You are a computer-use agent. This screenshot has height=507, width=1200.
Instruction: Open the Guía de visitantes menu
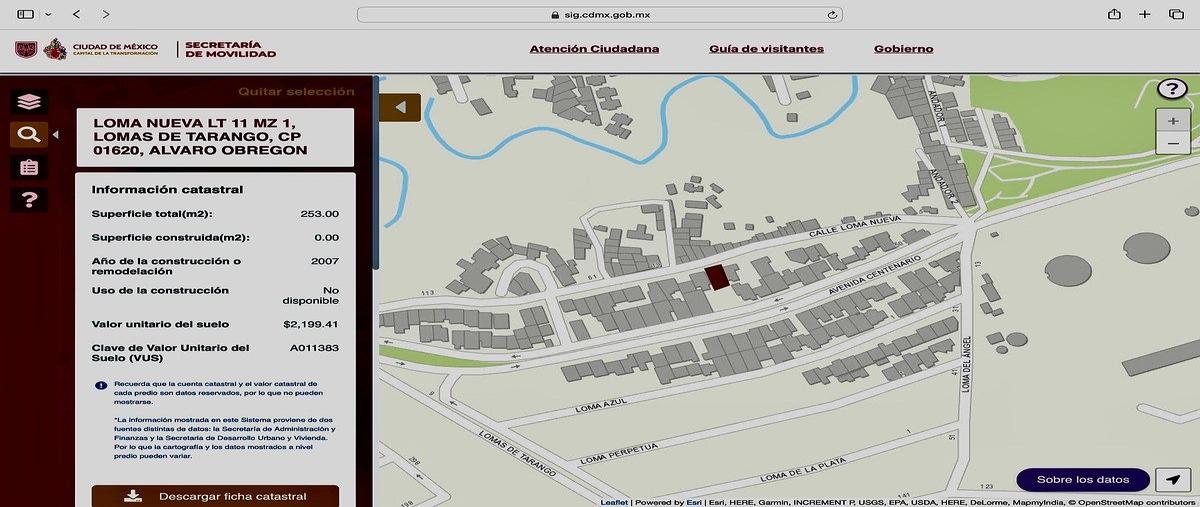(767, 48)
